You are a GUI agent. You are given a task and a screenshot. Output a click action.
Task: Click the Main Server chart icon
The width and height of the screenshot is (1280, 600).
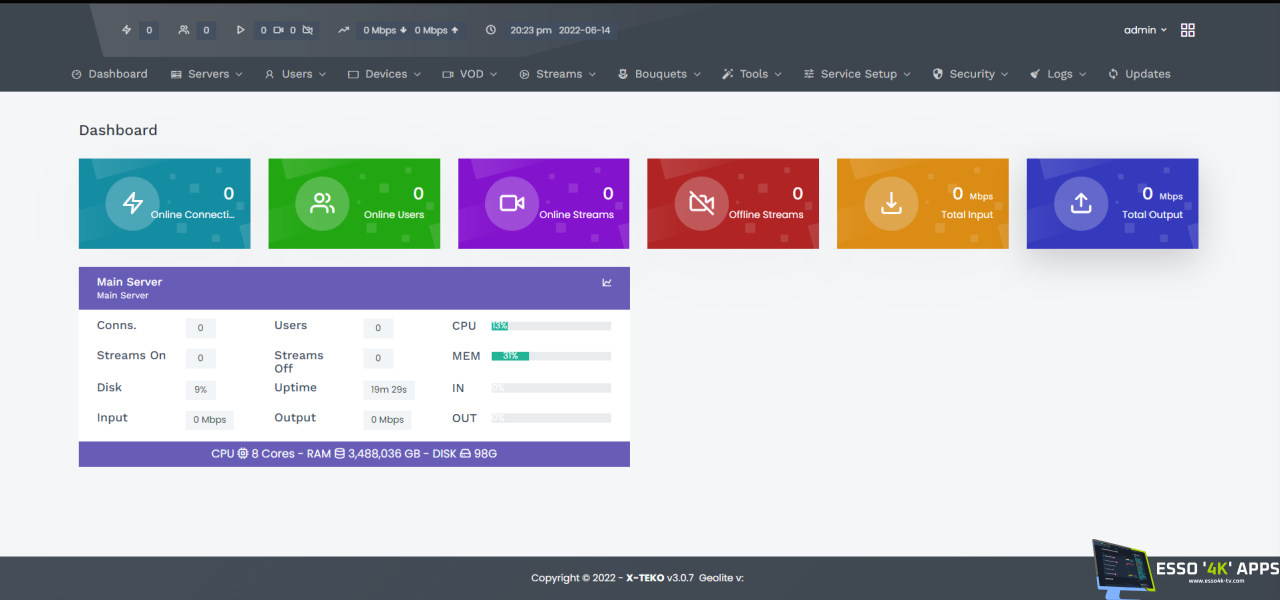(x=607, y=283)
